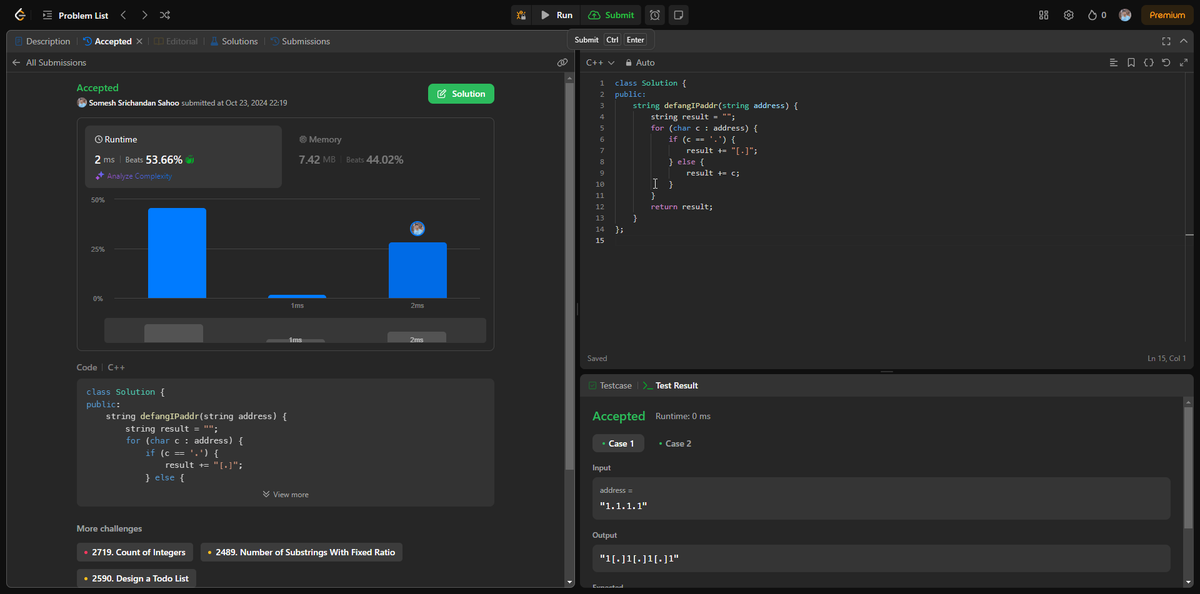Screen dimensions: 1200x594
Task: Open the Submissions tab
Action: click(x=299, y=41)
